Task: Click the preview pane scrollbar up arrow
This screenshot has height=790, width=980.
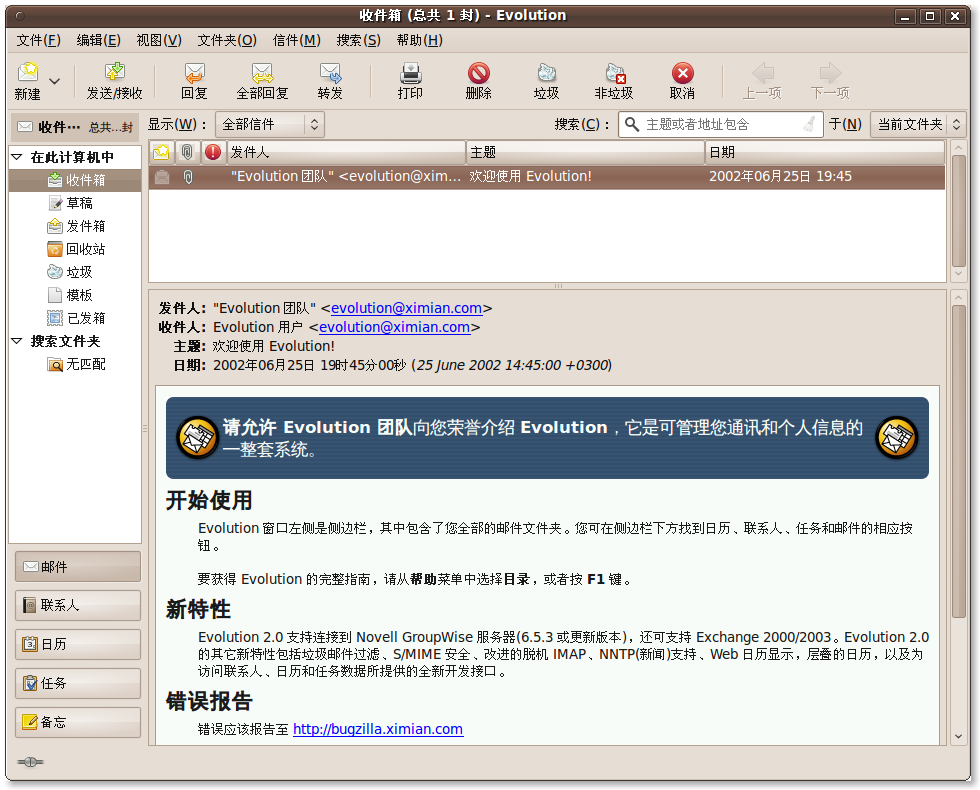Action: [x=959, y=298]
